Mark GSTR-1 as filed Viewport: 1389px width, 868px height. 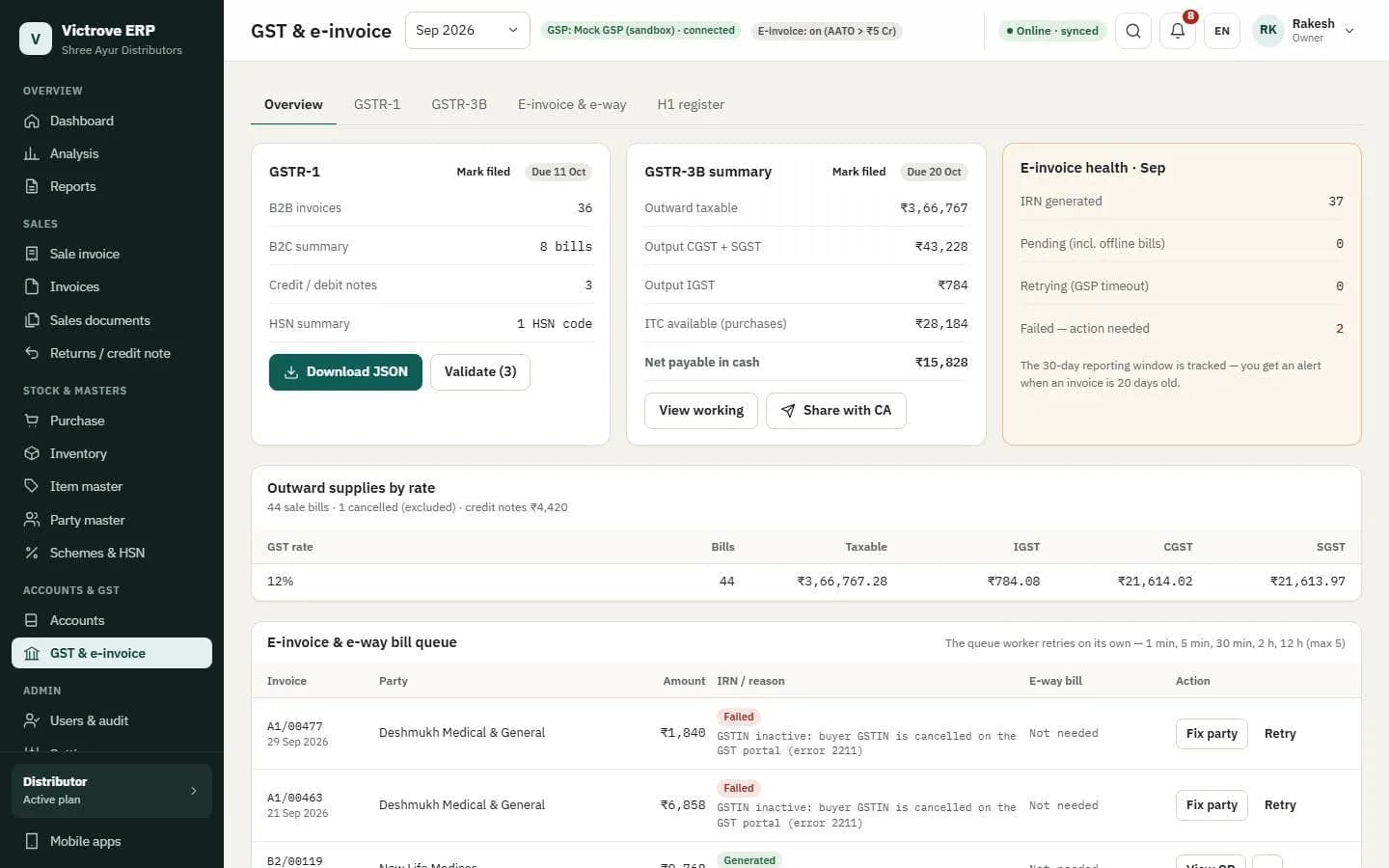click(483, 172)
